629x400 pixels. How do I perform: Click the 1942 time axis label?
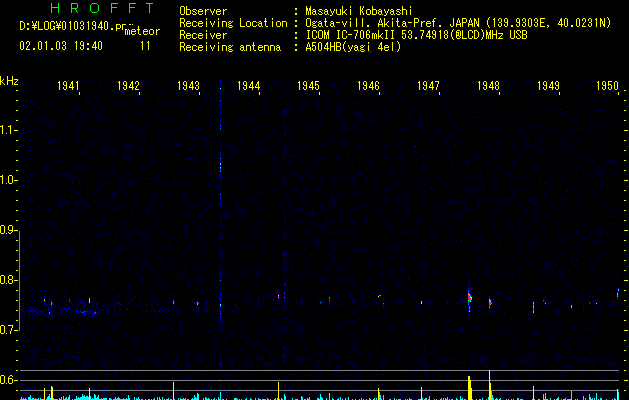(x=128, y=86)
